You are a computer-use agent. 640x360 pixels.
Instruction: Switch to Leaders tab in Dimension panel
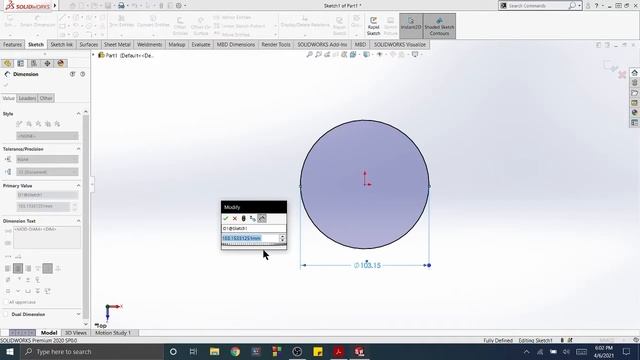(27, 98)
